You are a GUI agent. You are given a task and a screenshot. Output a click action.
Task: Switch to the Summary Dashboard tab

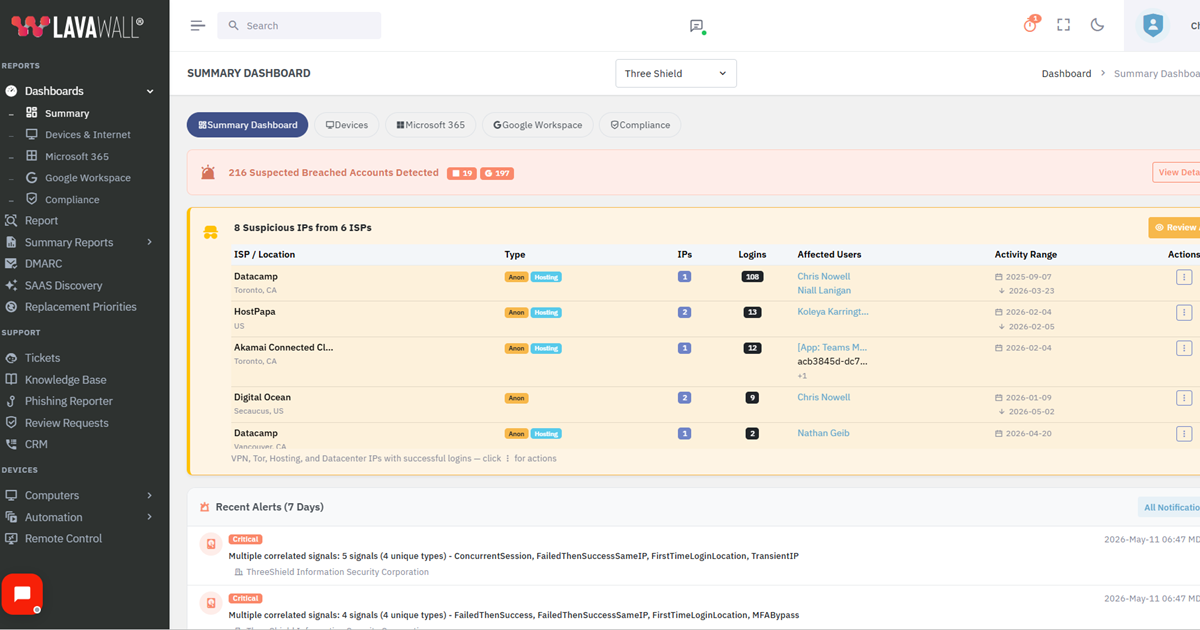pyautogui.click(x=247, y=125)
